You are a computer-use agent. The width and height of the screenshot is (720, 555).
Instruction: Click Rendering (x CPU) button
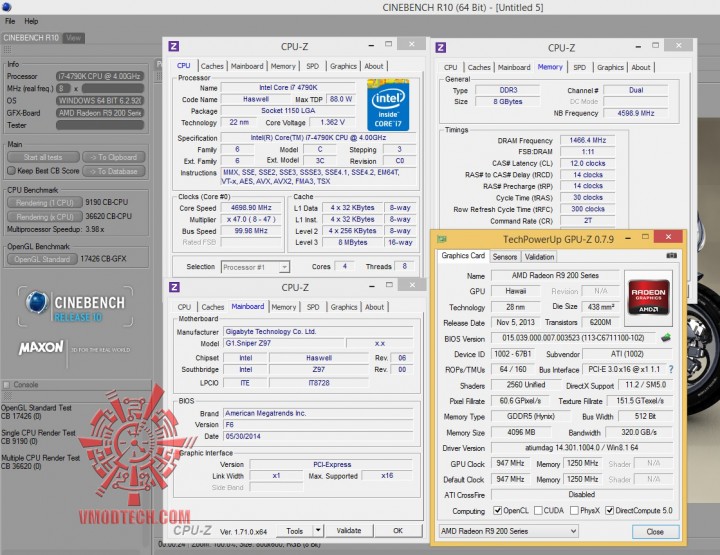coord(45,217)
